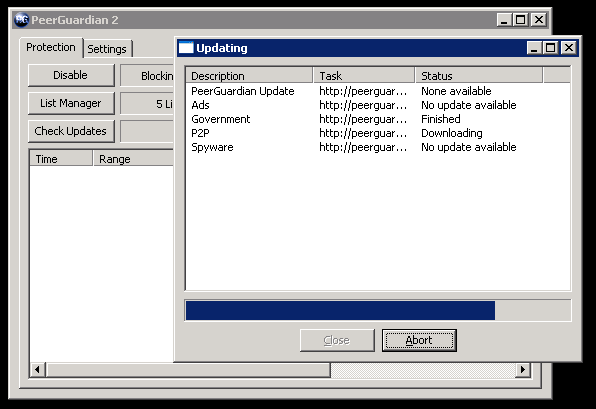Click the partially hidden '5 Li' button
This screenshot has height=409, width=596.
tap(147, 103)
